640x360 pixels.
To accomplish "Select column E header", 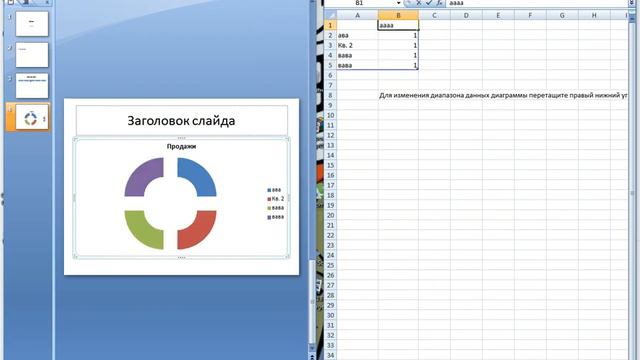I will [x=498, y=15].
